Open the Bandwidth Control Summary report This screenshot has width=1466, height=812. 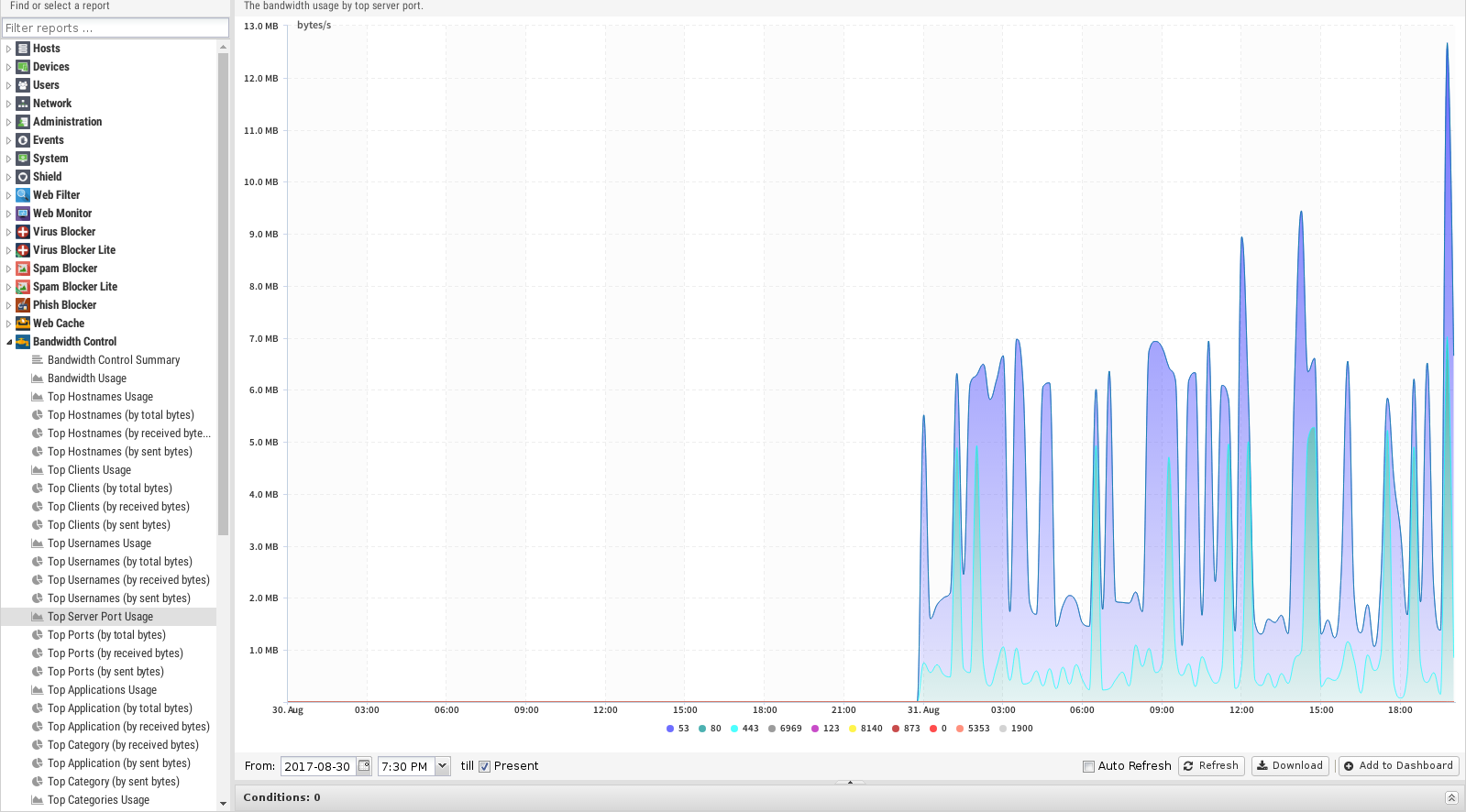coord(114,360)
